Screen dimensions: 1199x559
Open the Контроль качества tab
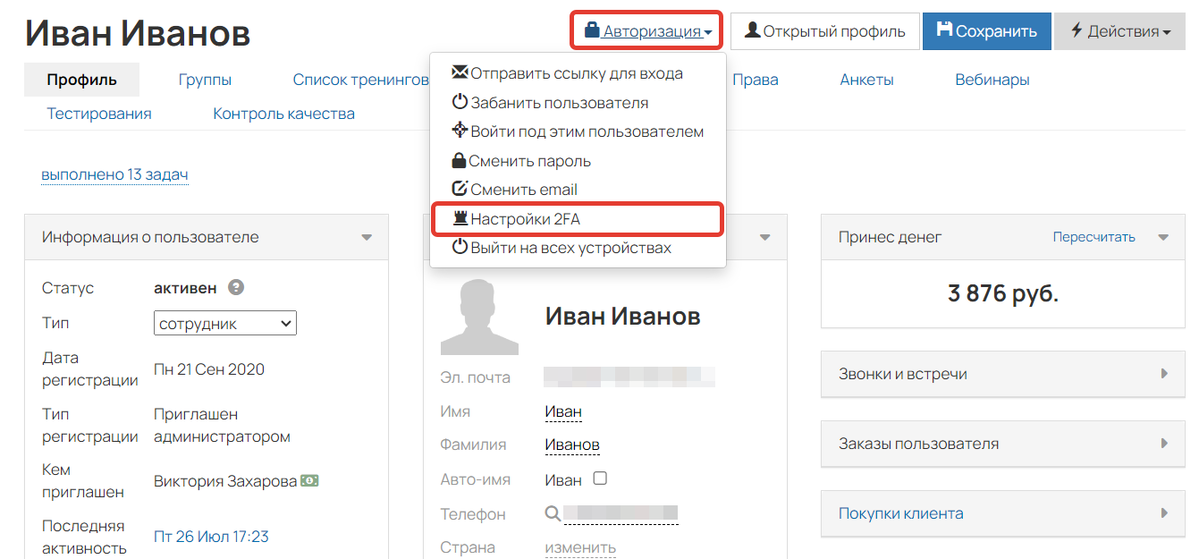(x=284, y=114)
